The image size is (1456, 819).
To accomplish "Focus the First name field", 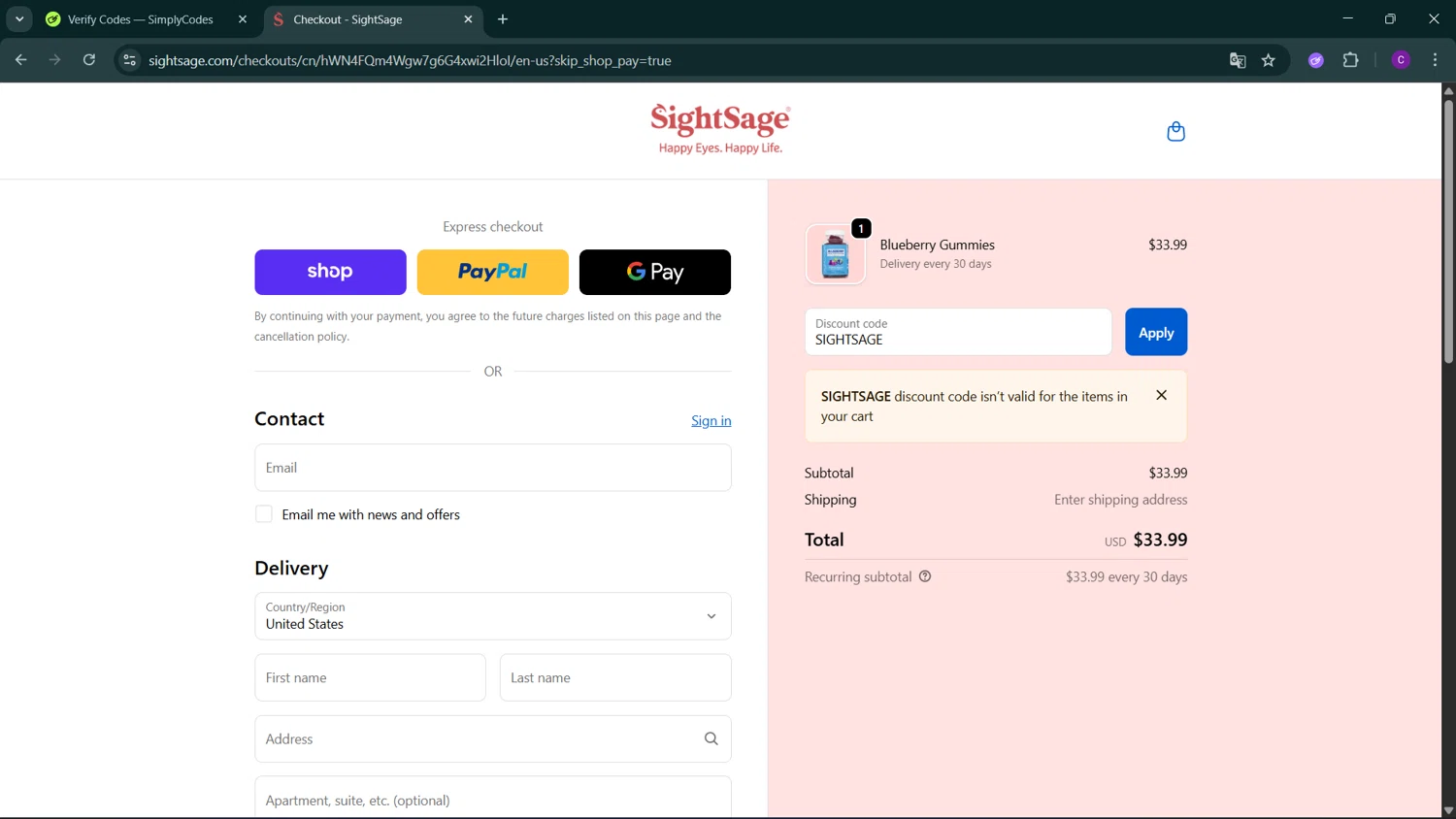I will click(370, 677).
